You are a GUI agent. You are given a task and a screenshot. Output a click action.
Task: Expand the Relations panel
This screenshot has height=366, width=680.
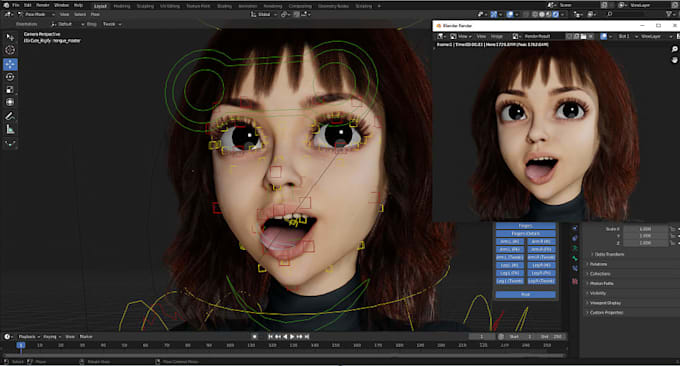point(597,264)
